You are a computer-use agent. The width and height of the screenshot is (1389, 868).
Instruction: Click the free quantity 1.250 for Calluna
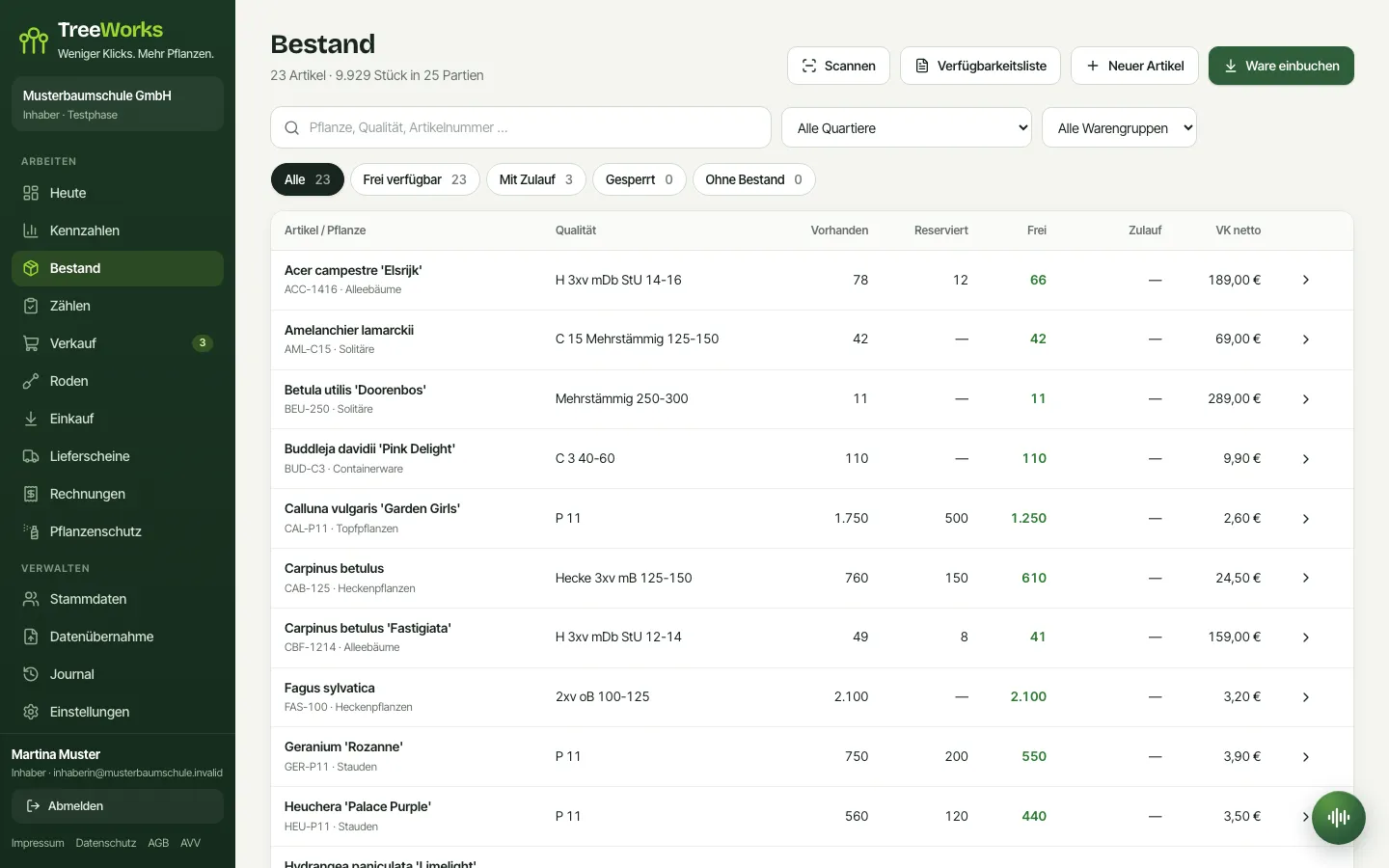pos(1028,519)
